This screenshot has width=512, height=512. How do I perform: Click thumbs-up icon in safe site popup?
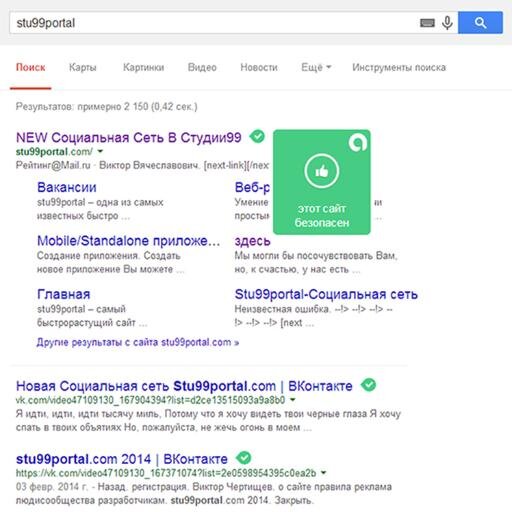tap(322, 171)
